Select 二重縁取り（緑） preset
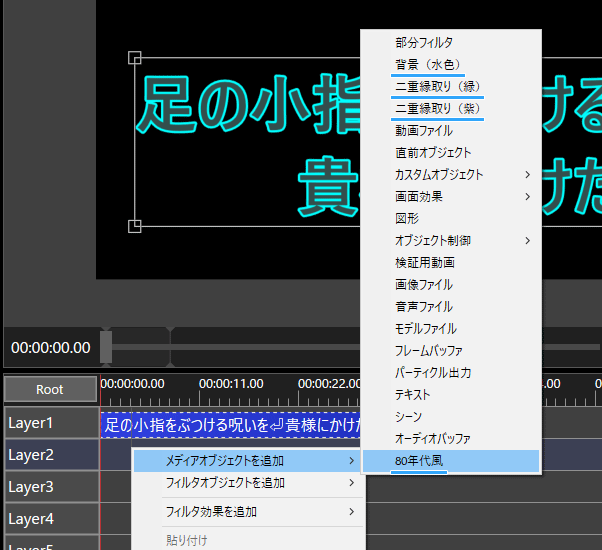The image size is (602, 550). pos(438,87)
